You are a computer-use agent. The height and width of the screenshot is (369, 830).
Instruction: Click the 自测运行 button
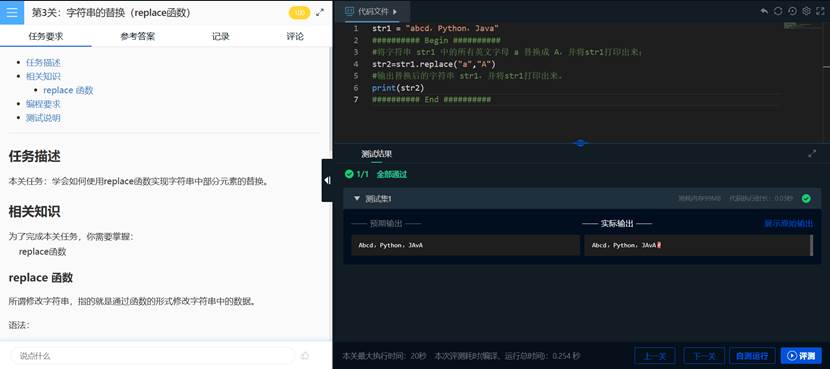coord(752,356)
